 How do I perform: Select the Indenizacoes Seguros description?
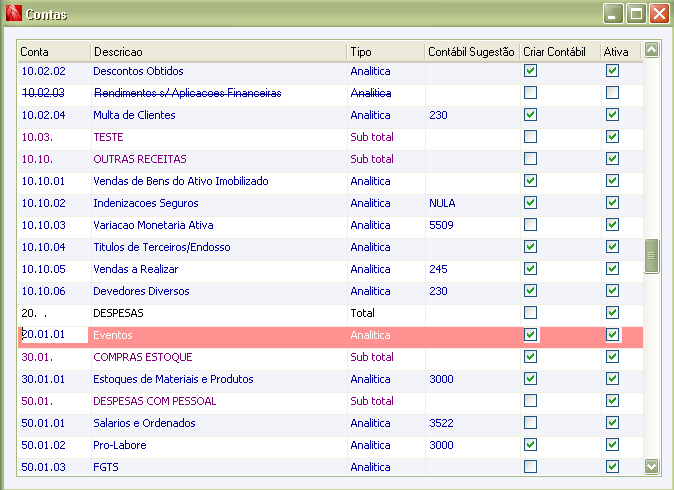pyautogui.click(x=146, y=203)
